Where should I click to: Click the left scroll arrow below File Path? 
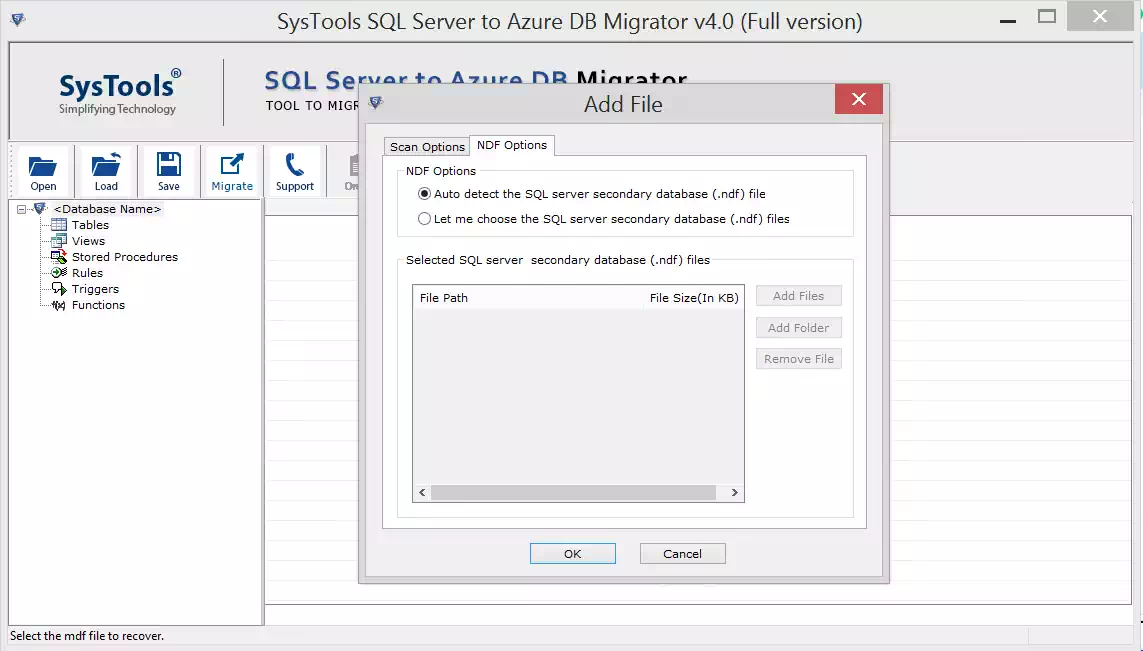(421, 492)
